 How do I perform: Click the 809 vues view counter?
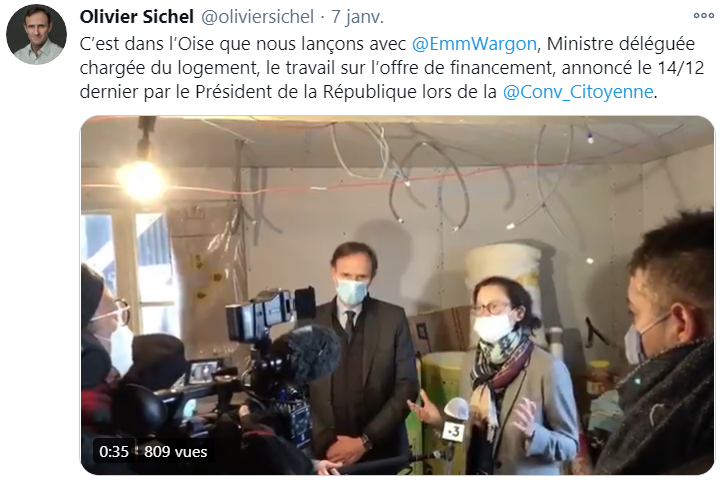click(x=175, y=451)
